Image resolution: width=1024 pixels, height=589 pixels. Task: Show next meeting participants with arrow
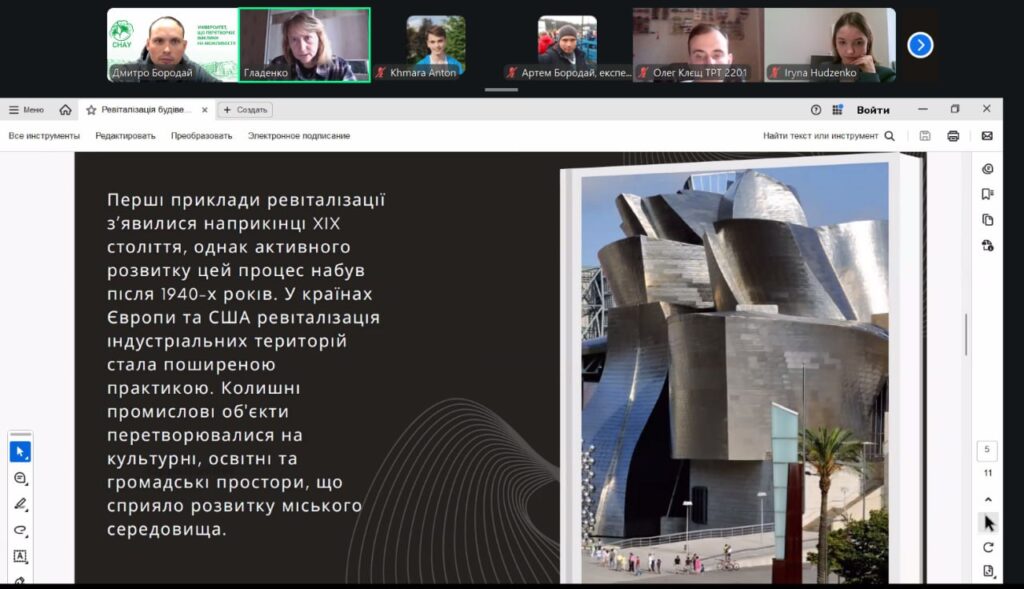920,45
